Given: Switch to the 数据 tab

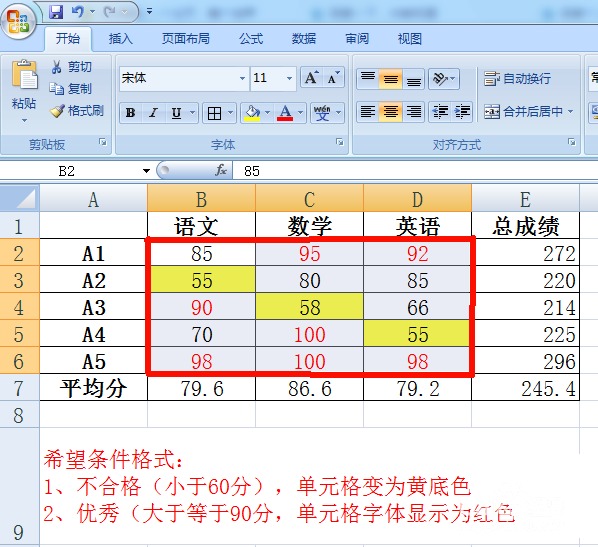Looking at the screenshot, I should 304,39.
